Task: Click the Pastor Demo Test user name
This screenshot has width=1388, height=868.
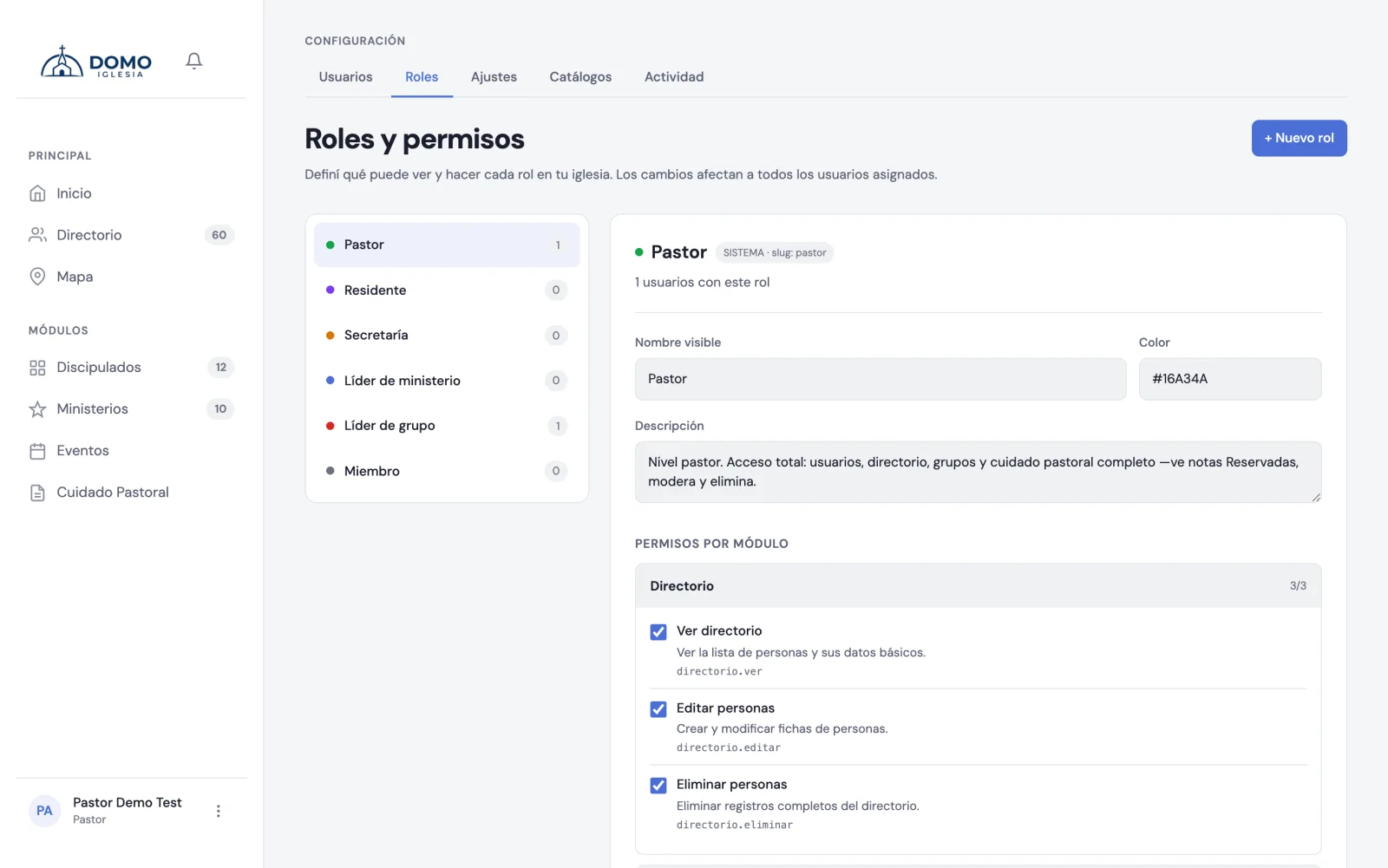Action: 128,803
